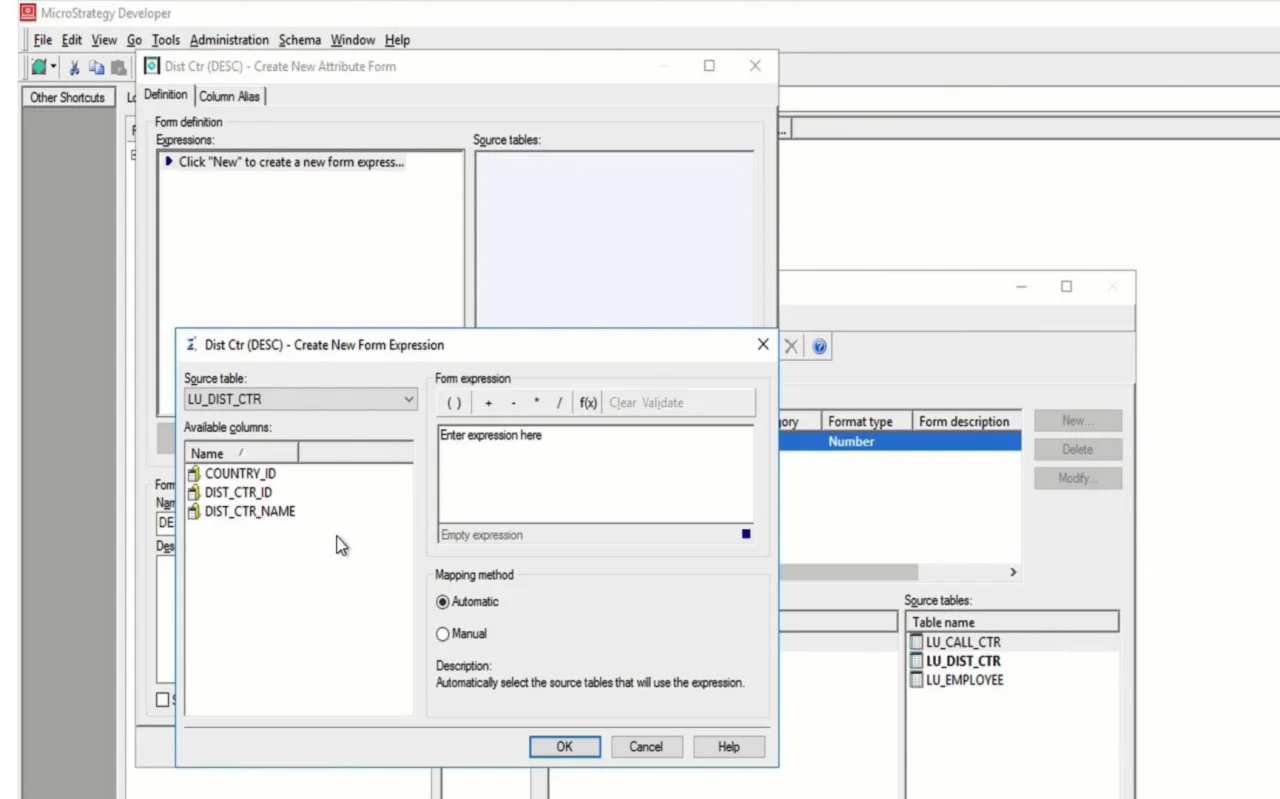Open the dropdown arrow beside the globe icon
This screenshot has height=799, width=1280.
click(54, 67)
